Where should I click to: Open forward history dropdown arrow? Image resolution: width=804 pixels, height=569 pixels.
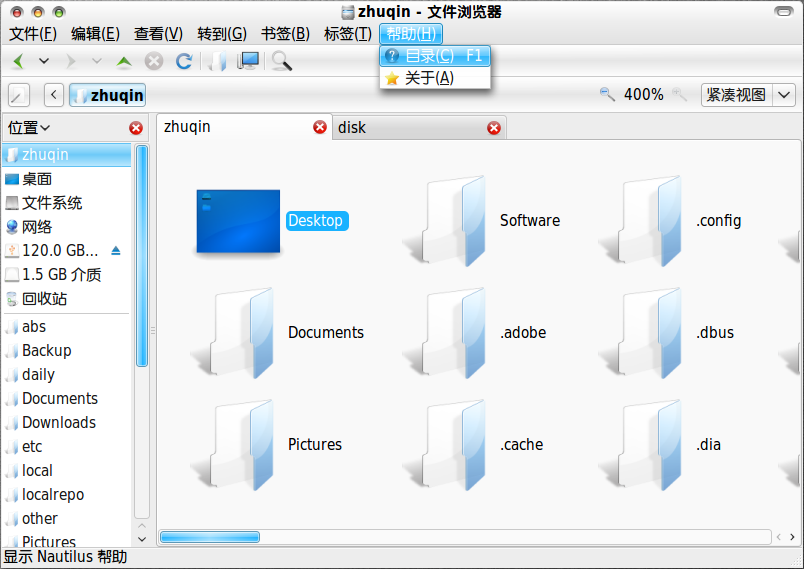coord(96,61)
